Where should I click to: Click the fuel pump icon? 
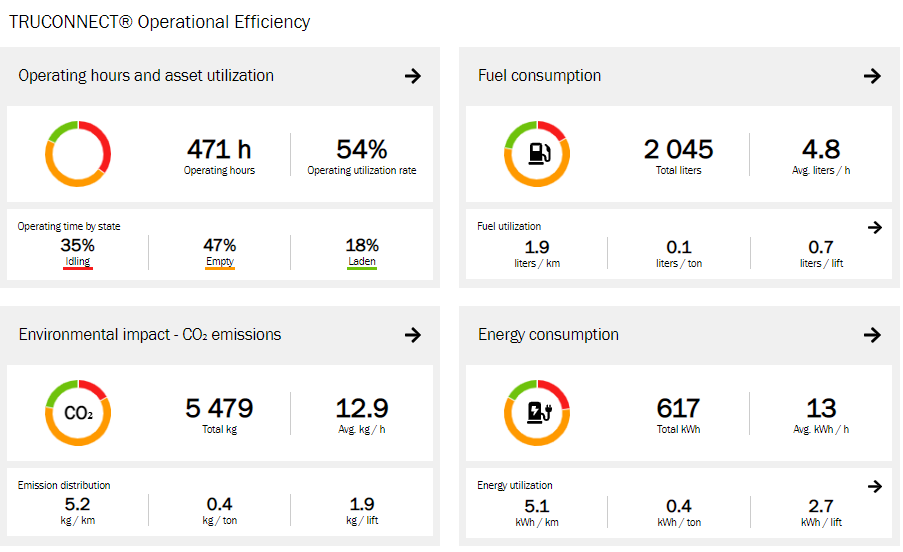click(x=538, y=154)
